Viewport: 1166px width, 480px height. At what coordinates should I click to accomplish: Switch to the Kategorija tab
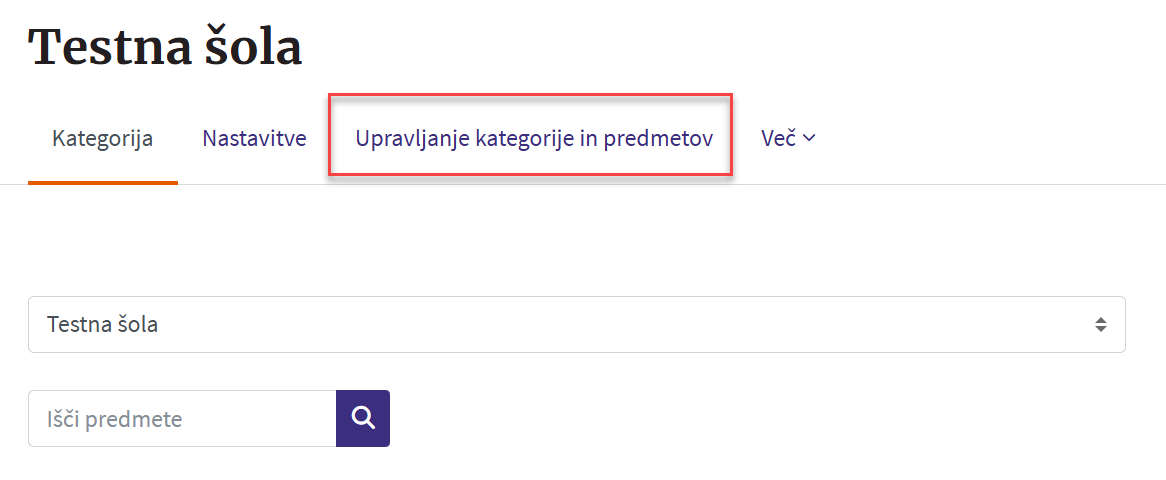(102, 138)
